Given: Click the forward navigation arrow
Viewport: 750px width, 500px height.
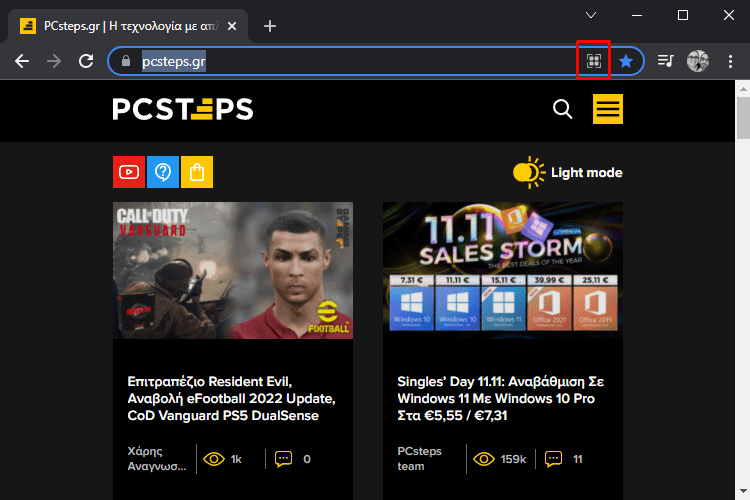Looking at the screenshot, I should (54, 61).
